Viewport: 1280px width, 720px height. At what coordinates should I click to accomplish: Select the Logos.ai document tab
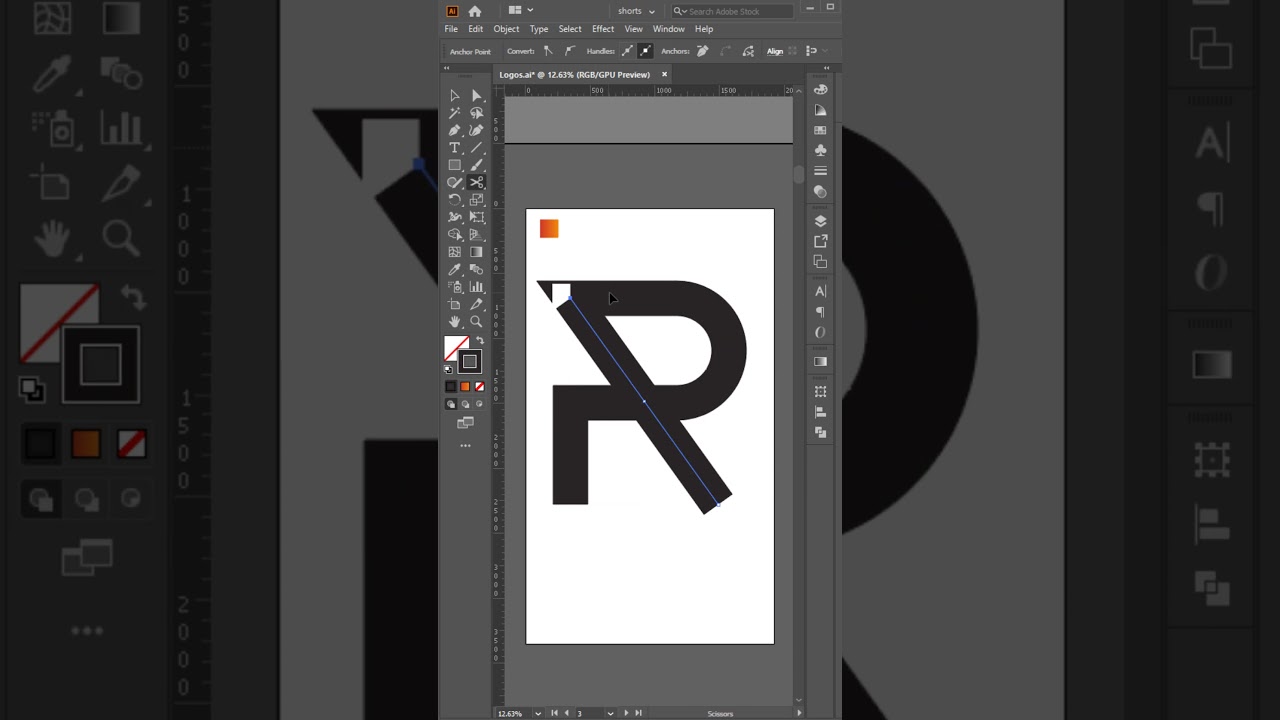(575, 75)
